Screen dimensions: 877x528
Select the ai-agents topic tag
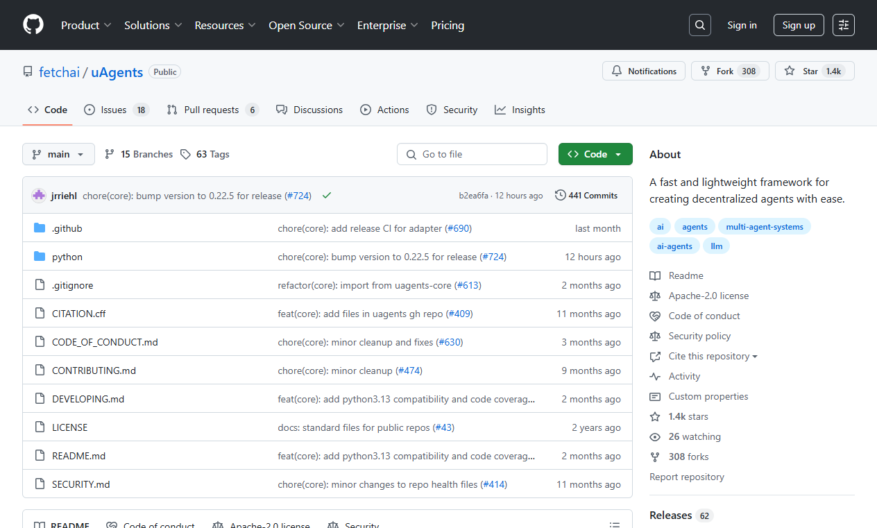(674, 246)
